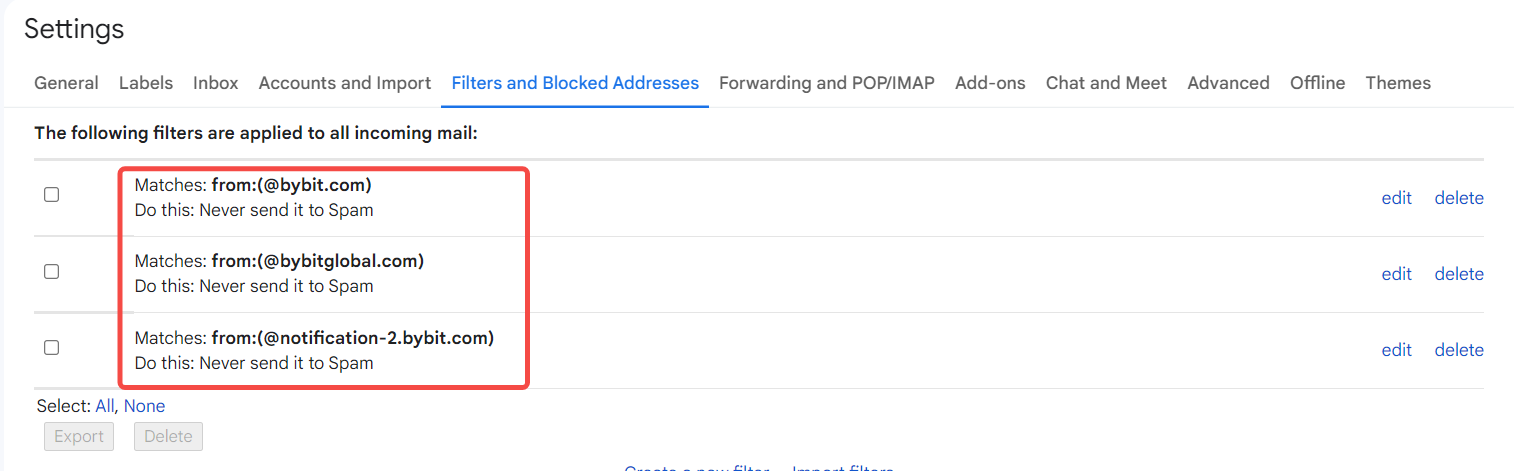Edit the @bybit.com filter

[1396, 198]
